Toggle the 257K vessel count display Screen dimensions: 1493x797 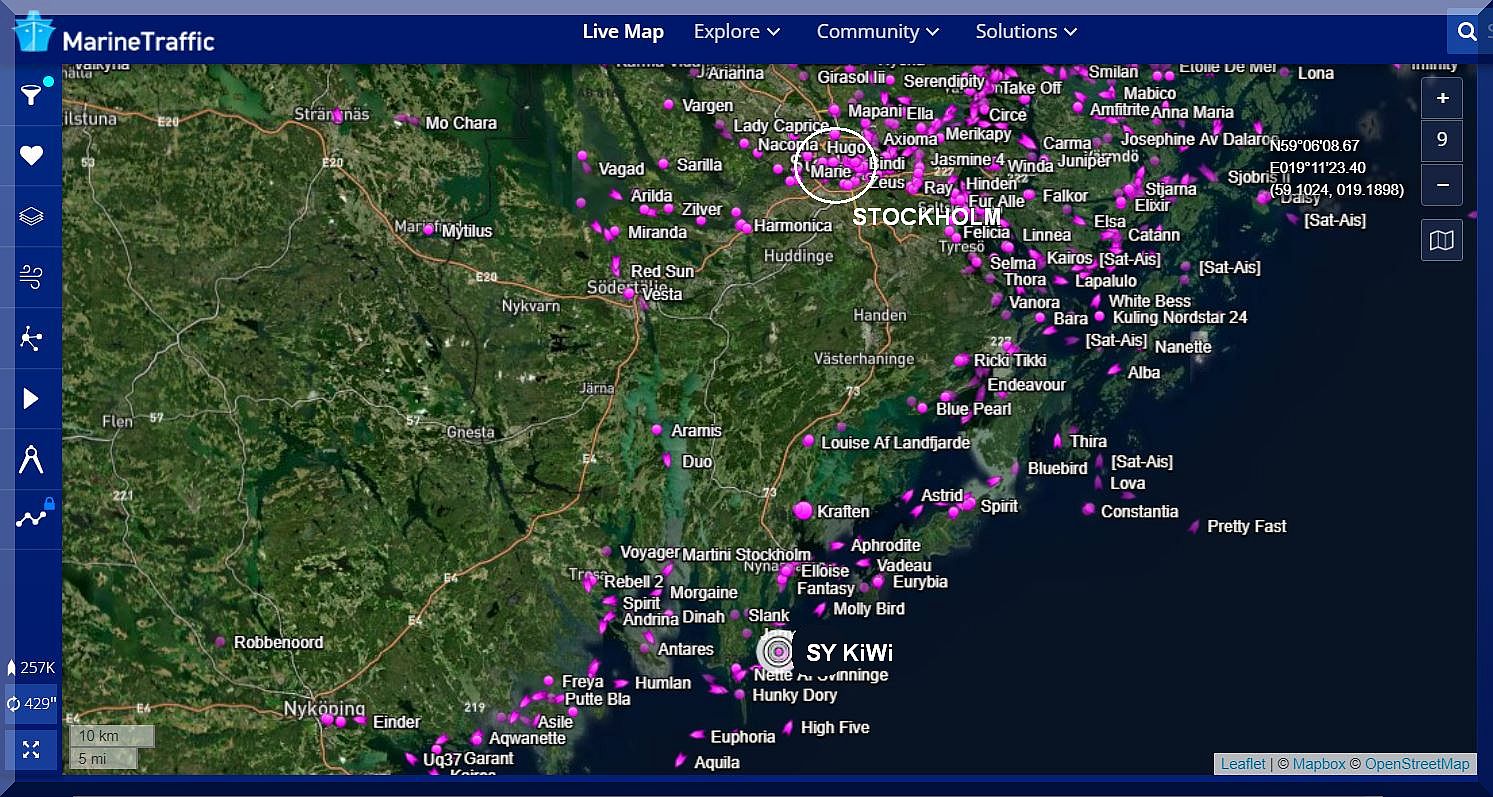click(31, 667)
